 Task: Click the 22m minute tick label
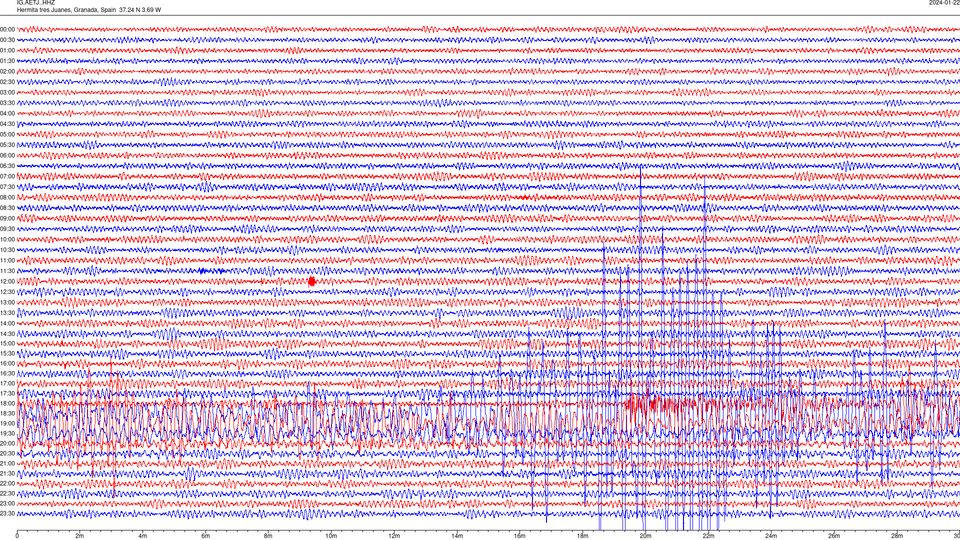coord(708,536)
